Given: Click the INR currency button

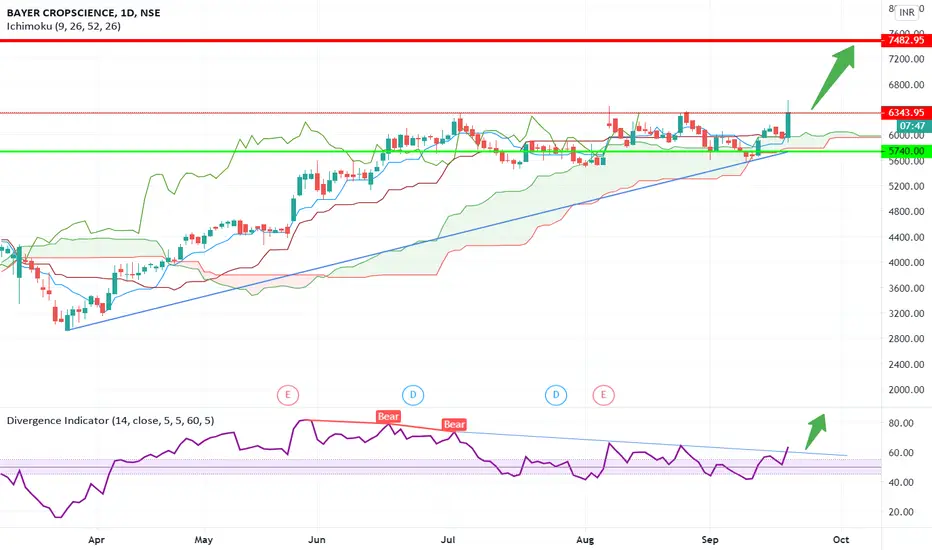Looking at the screenshot, I should (907, 12).
